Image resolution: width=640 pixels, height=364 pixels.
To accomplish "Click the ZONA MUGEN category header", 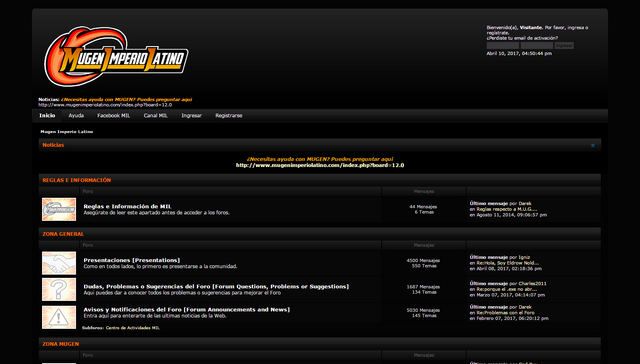I will click(x=61, y=344).
